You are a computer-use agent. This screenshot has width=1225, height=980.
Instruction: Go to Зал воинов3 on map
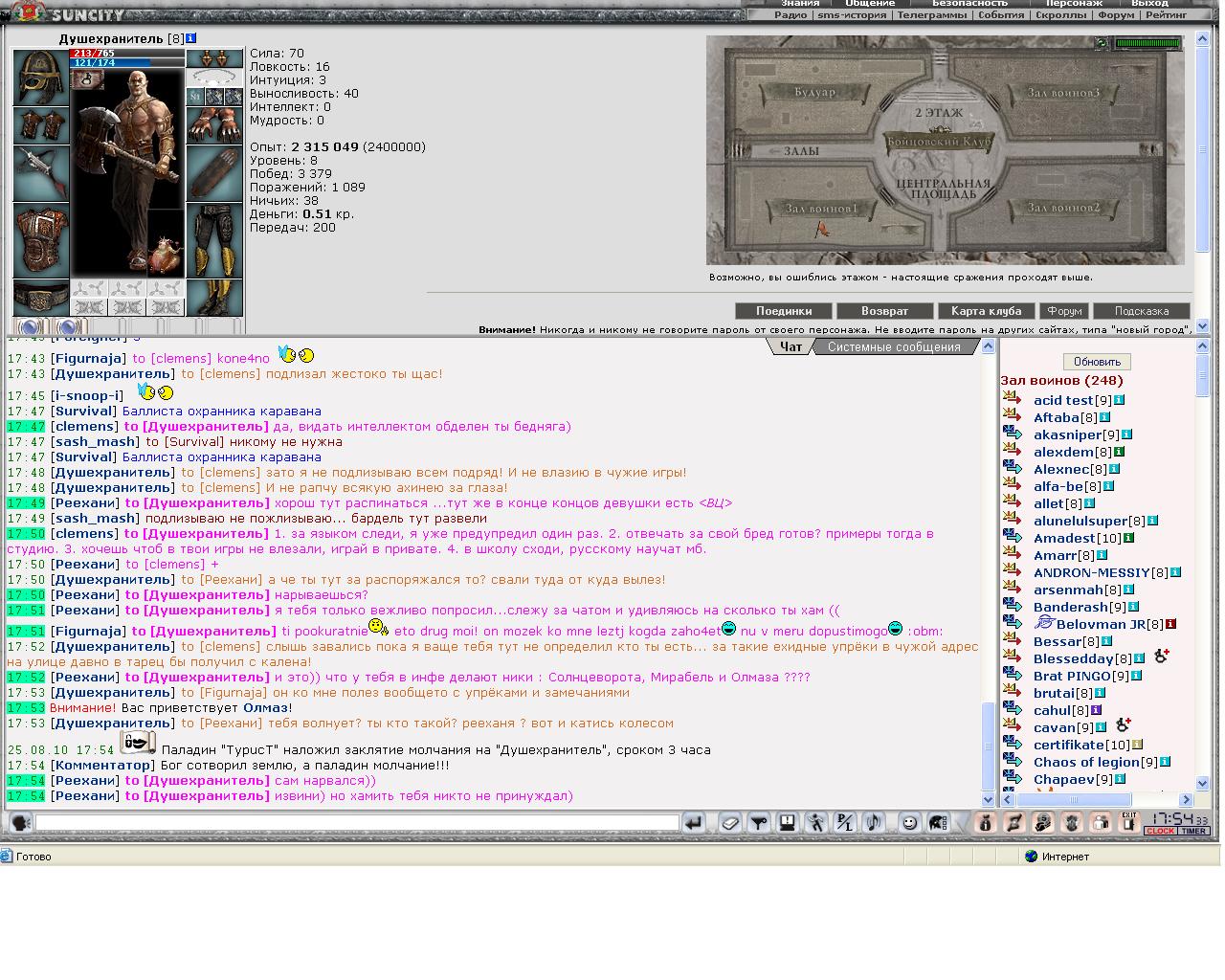point(1063,93)
